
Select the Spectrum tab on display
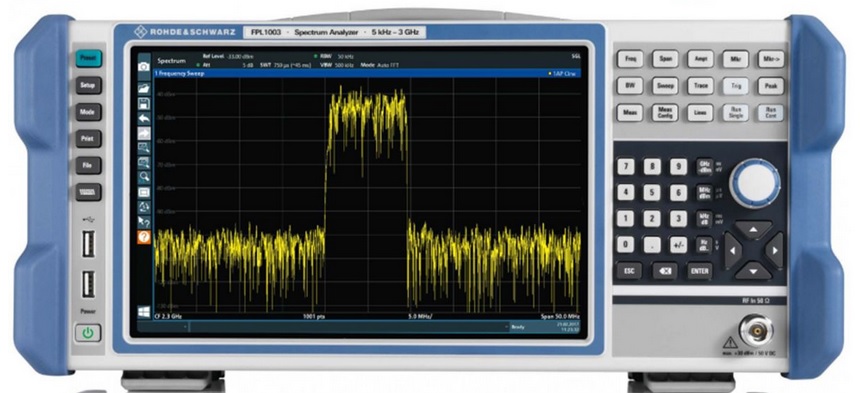(172, 61)
